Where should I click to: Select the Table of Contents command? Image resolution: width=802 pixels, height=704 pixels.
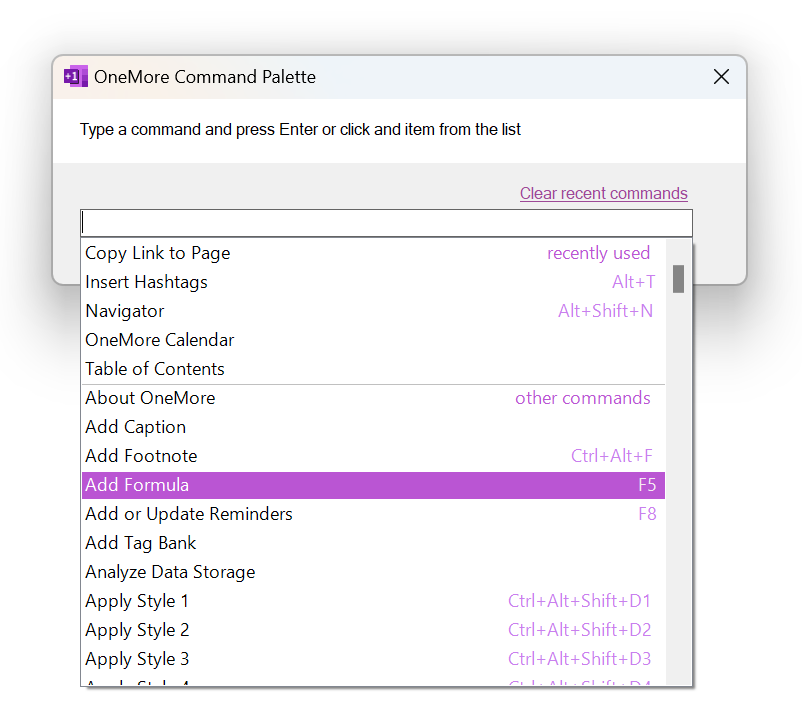(154, 369)
